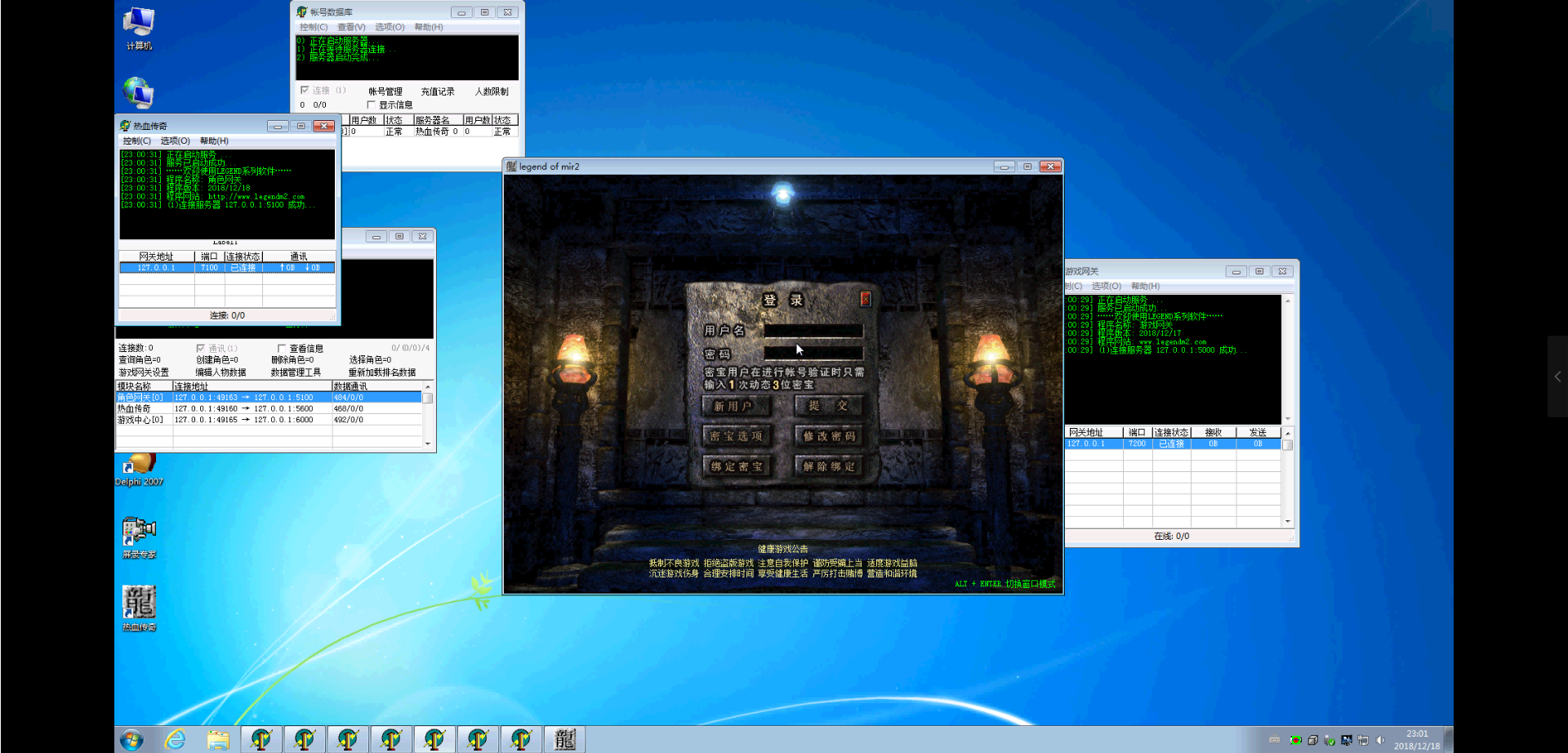Open the globe network desktop icon
This screenshot has height=753, width=1568.
point(138,93)
